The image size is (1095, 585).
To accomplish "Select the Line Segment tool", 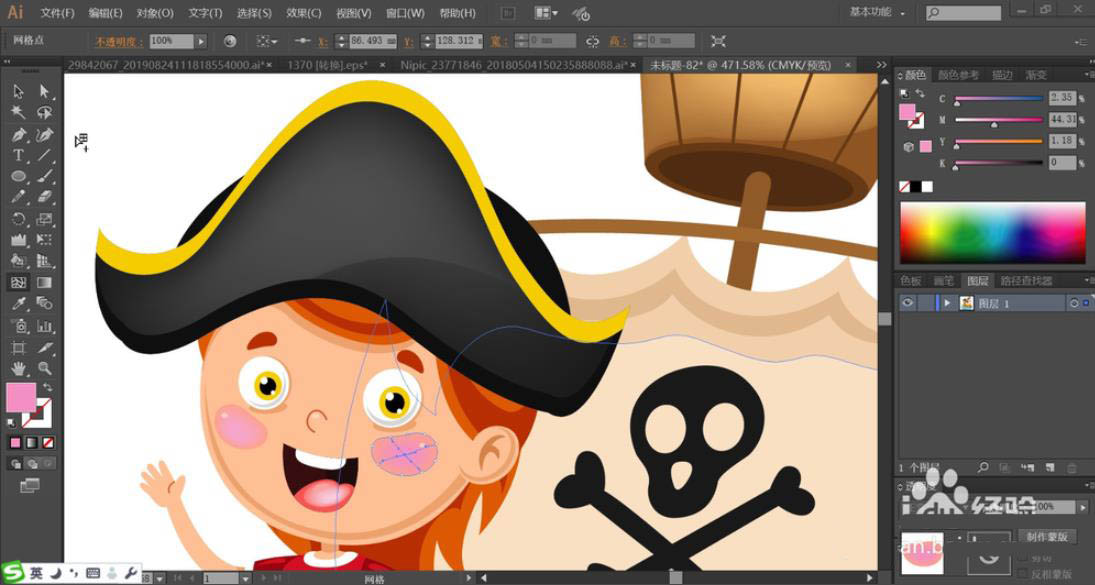I will pyautogui.click(x=44, y=155).
